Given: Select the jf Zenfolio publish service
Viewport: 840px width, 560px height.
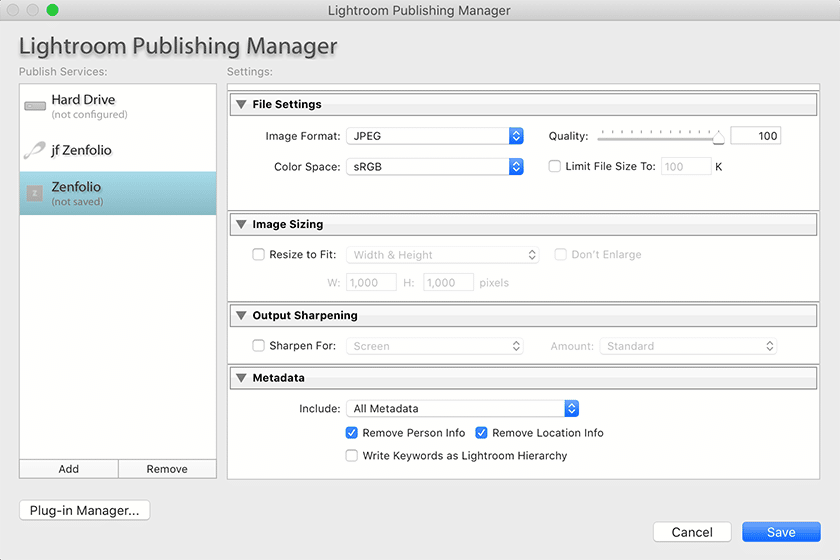Looking at the screenshot, I should coord(118,150).
